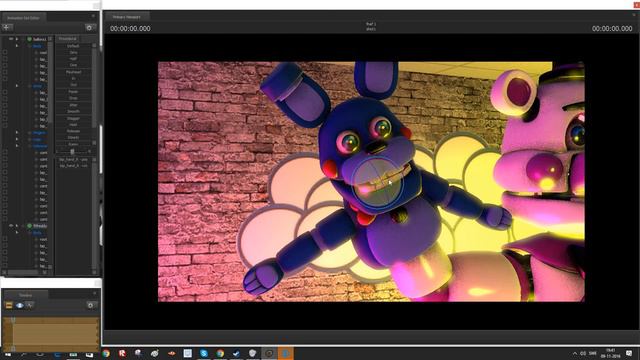Apply the Jitter preset
640x360 pixels.
pyautogui.click(x=73, y=105)
